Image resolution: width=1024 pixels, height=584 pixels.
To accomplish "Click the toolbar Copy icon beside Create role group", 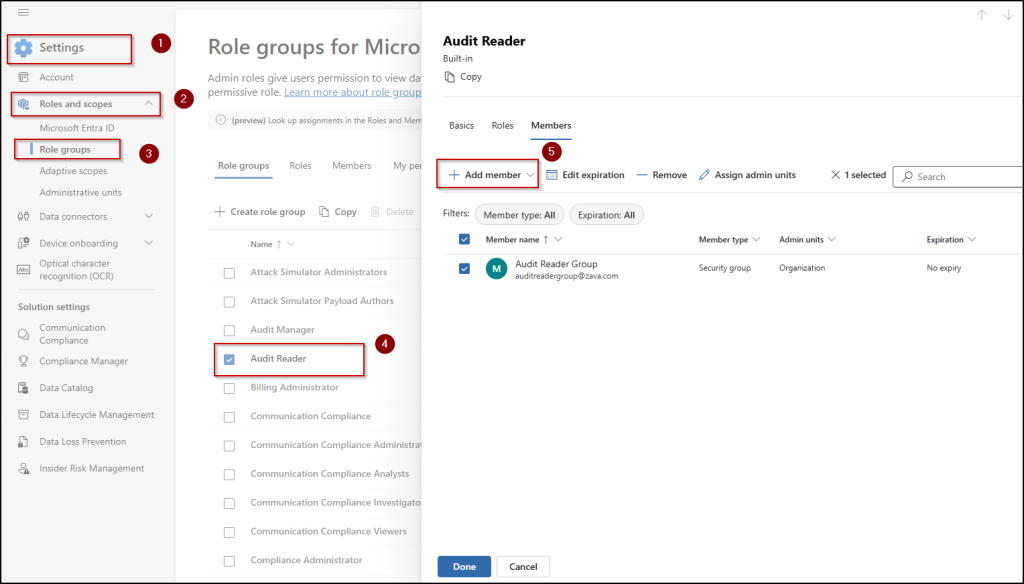I will [324, 212].
